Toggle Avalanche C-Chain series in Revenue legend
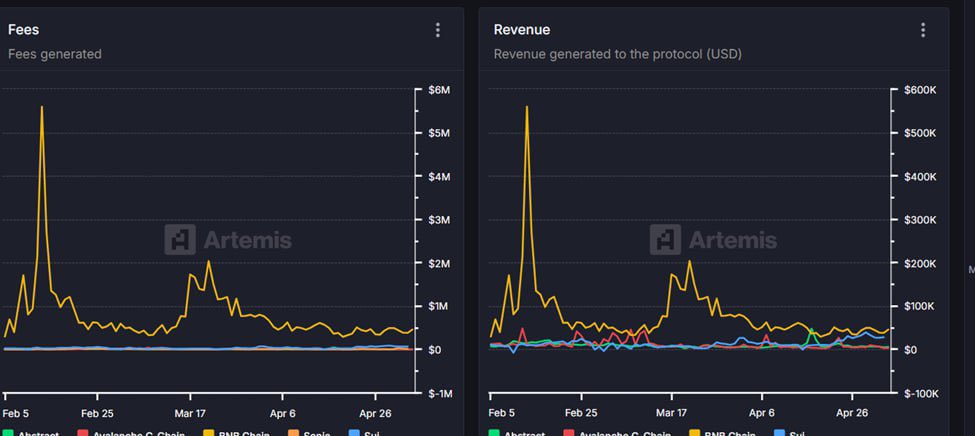975x436 pixels. point(617,434)
